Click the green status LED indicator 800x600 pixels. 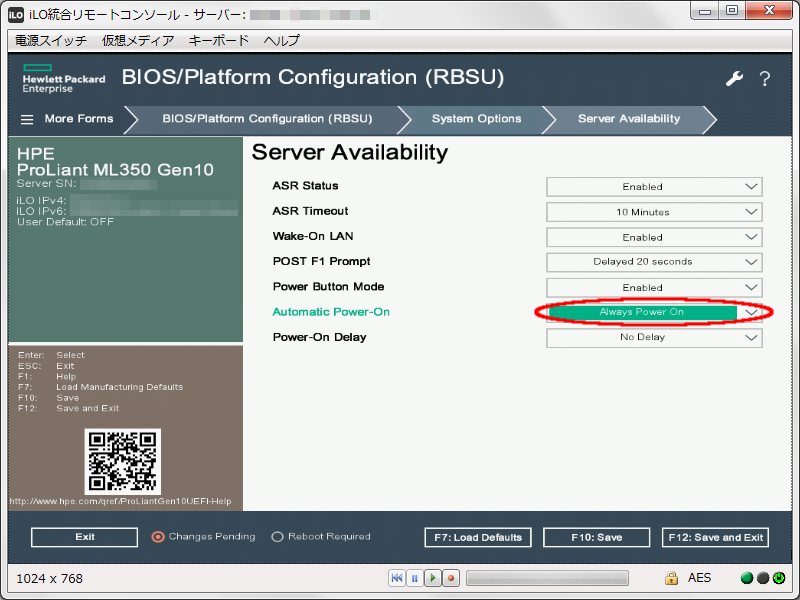747,578
